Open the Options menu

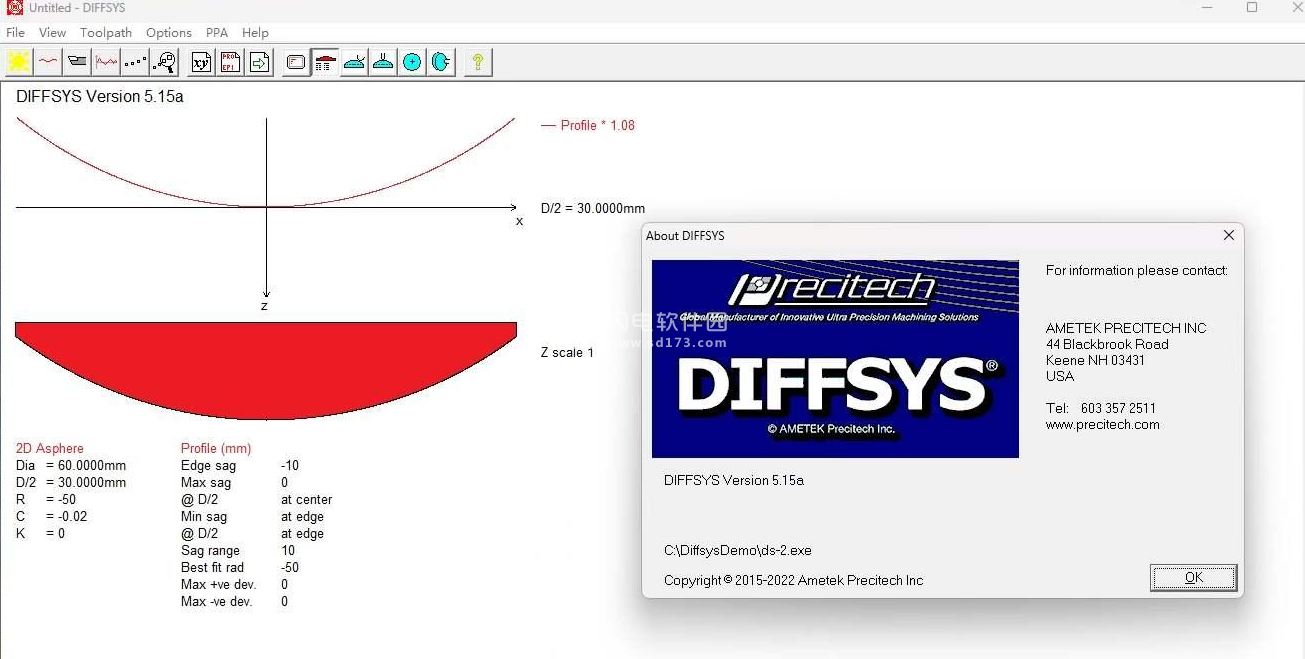click(x=169, y=32)
